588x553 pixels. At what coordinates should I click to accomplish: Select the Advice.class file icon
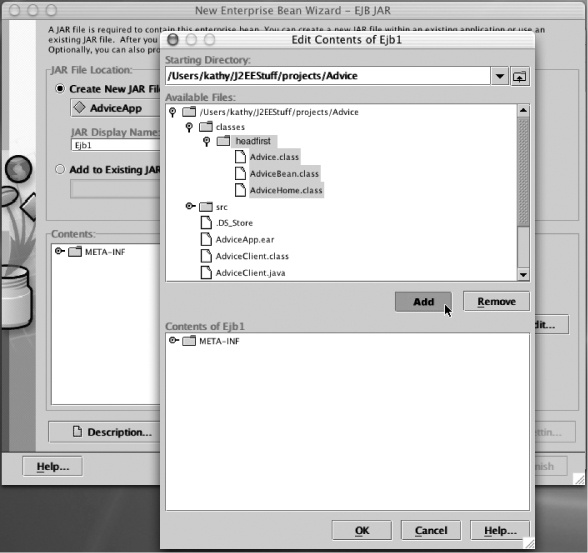point(240,157)
